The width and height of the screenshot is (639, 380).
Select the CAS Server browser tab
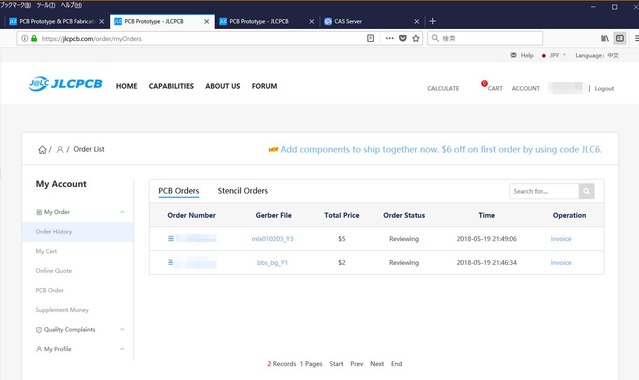[x=372, y=21]
